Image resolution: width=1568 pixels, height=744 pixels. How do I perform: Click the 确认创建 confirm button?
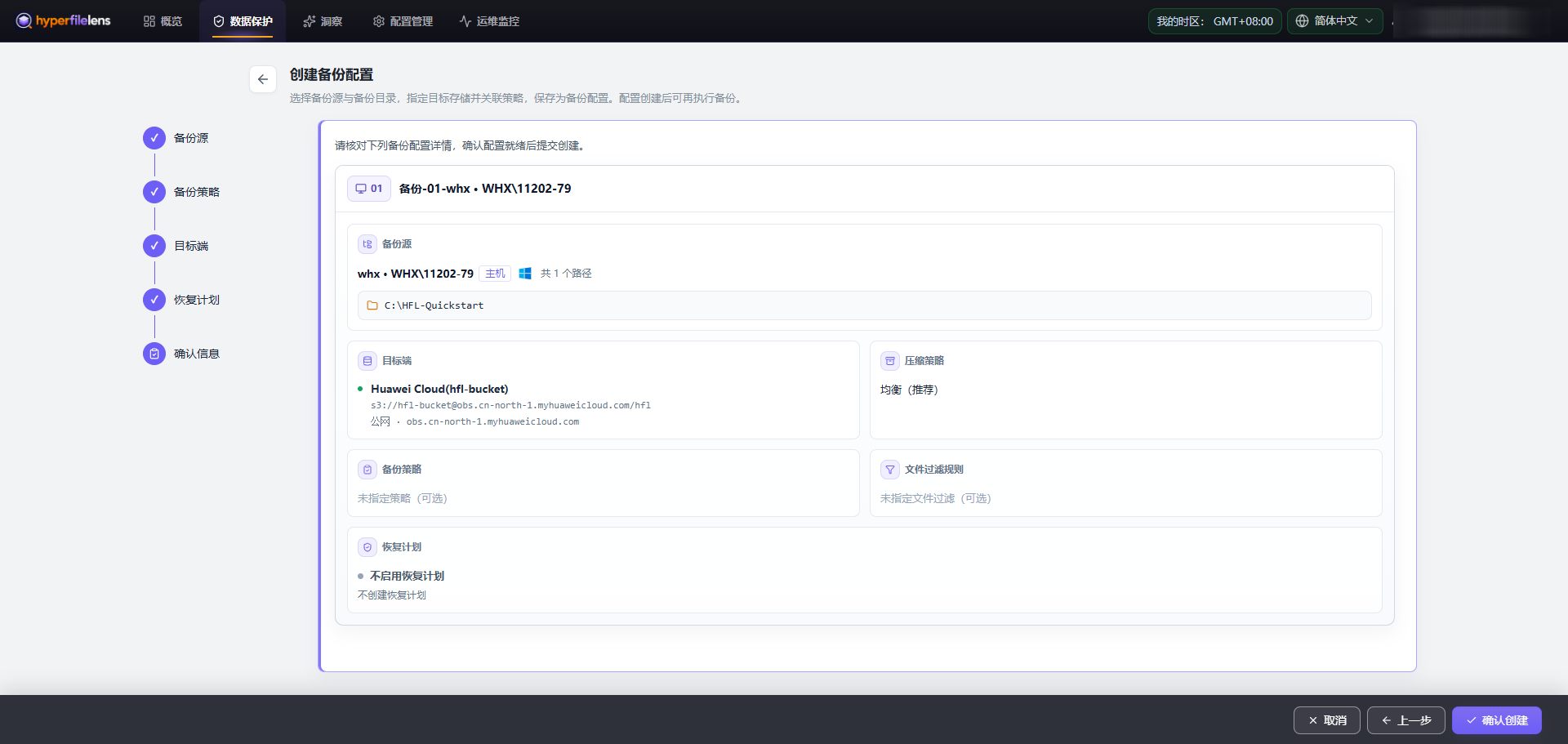pos(1497,720)
